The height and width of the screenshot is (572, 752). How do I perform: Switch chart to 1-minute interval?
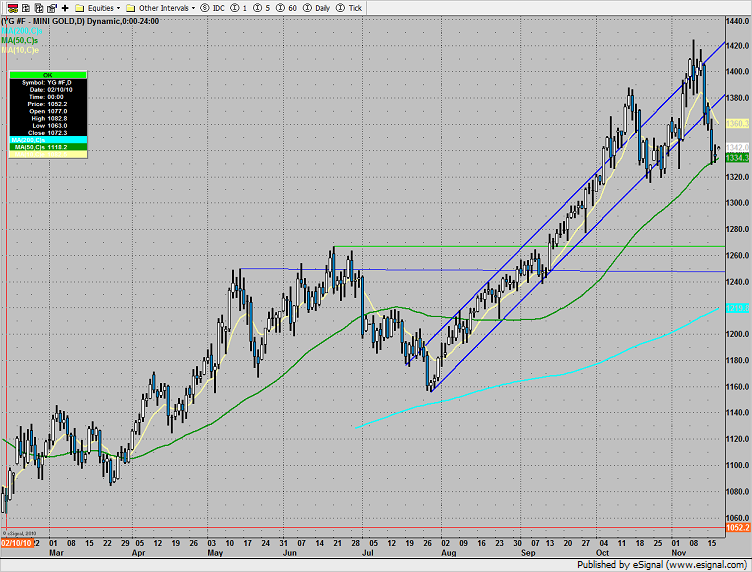[x=239, y=8]
